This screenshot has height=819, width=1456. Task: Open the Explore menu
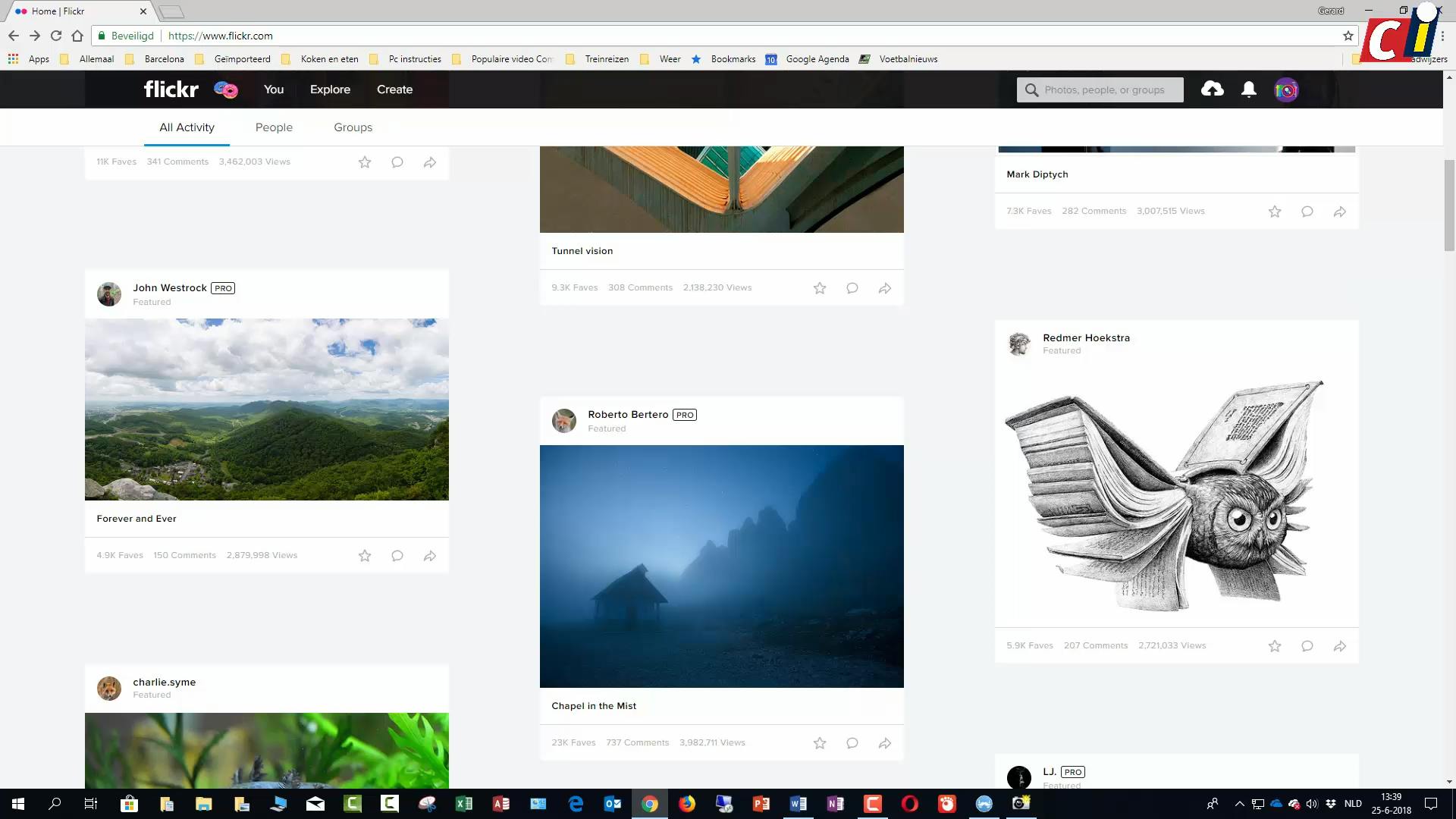[x=330, y=89]
